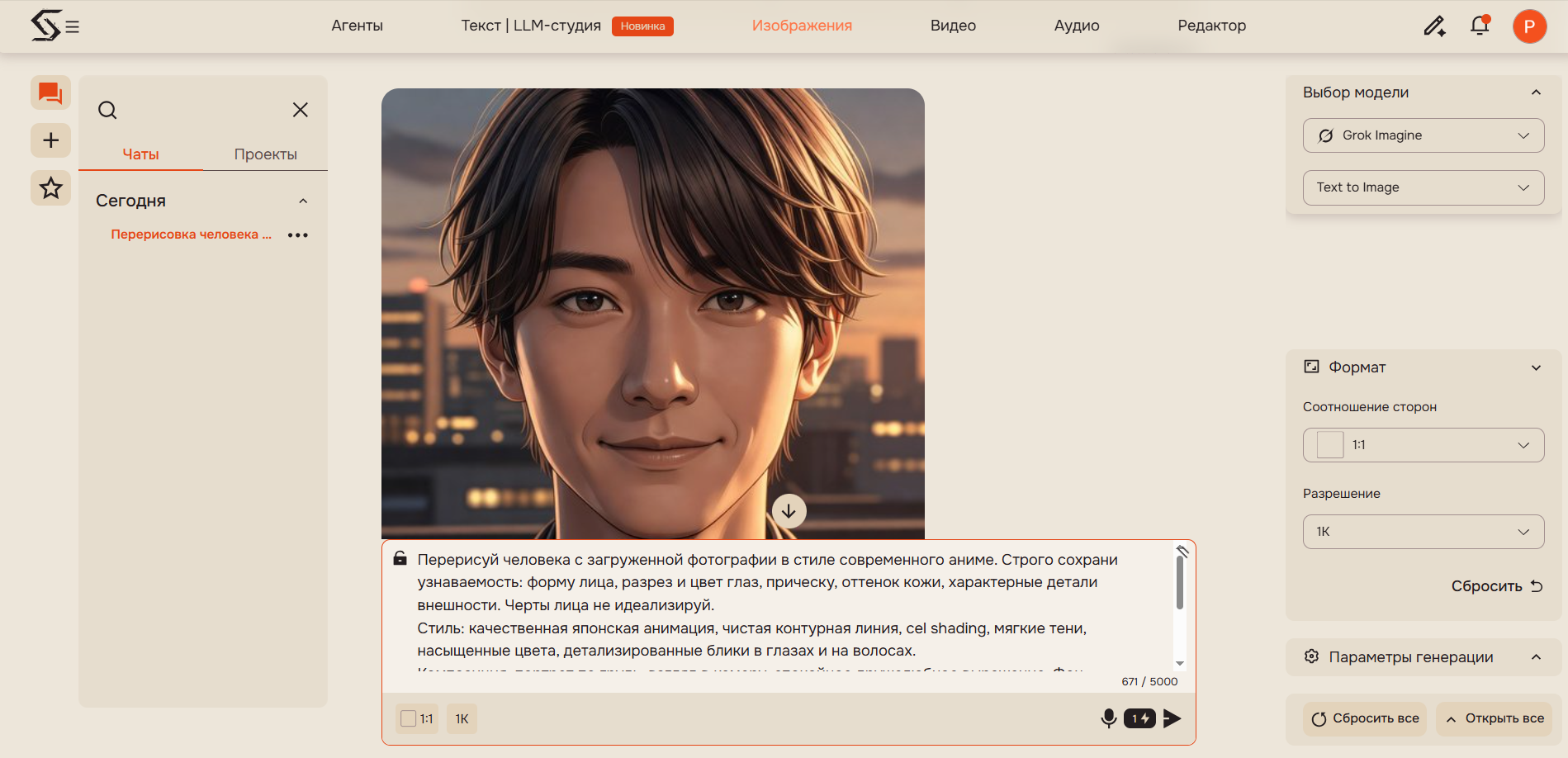Click the prompt field scrollbar
This screenshot has width=1568, height=758.
pos(1180,582)
